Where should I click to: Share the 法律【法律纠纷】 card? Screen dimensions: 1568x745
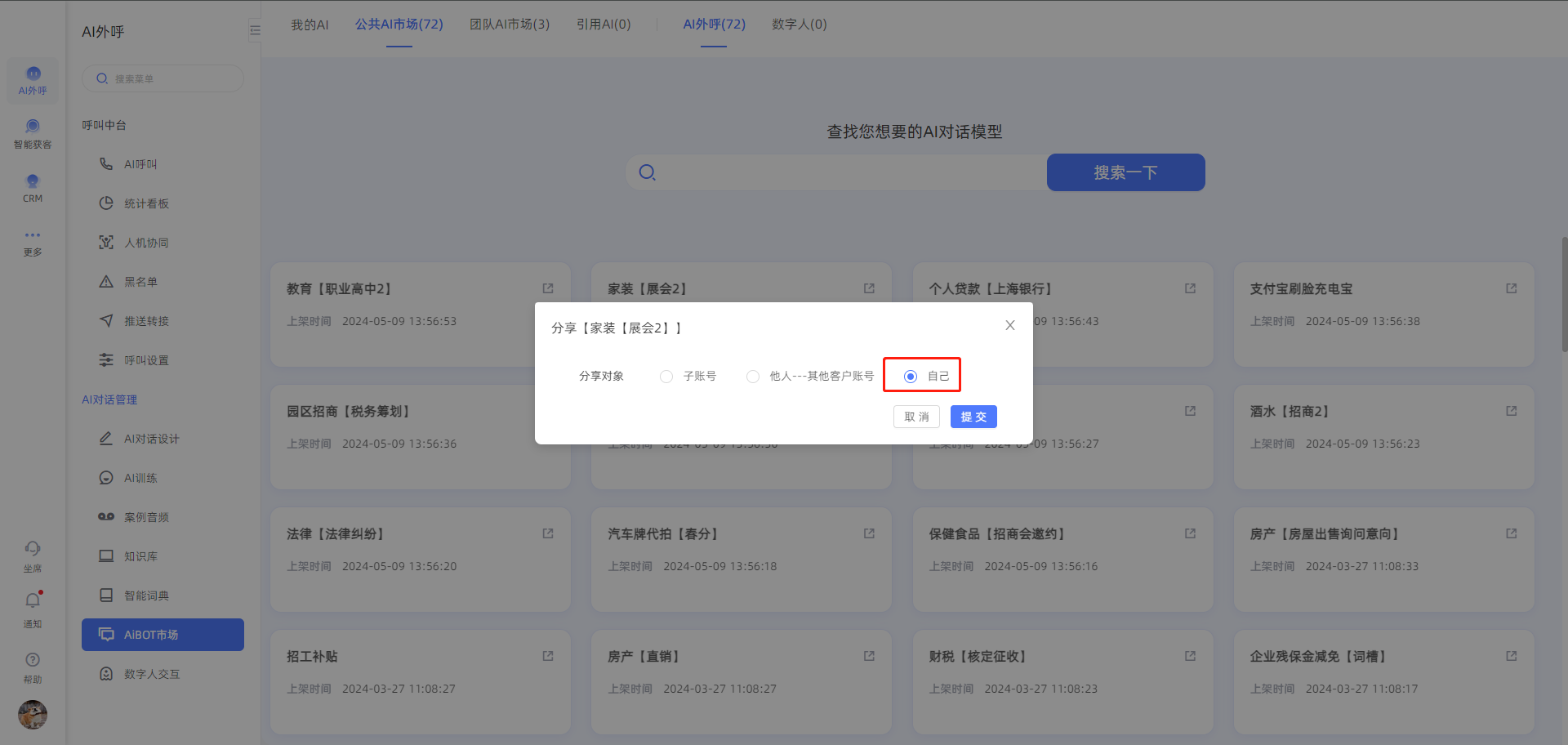point(548,533)
